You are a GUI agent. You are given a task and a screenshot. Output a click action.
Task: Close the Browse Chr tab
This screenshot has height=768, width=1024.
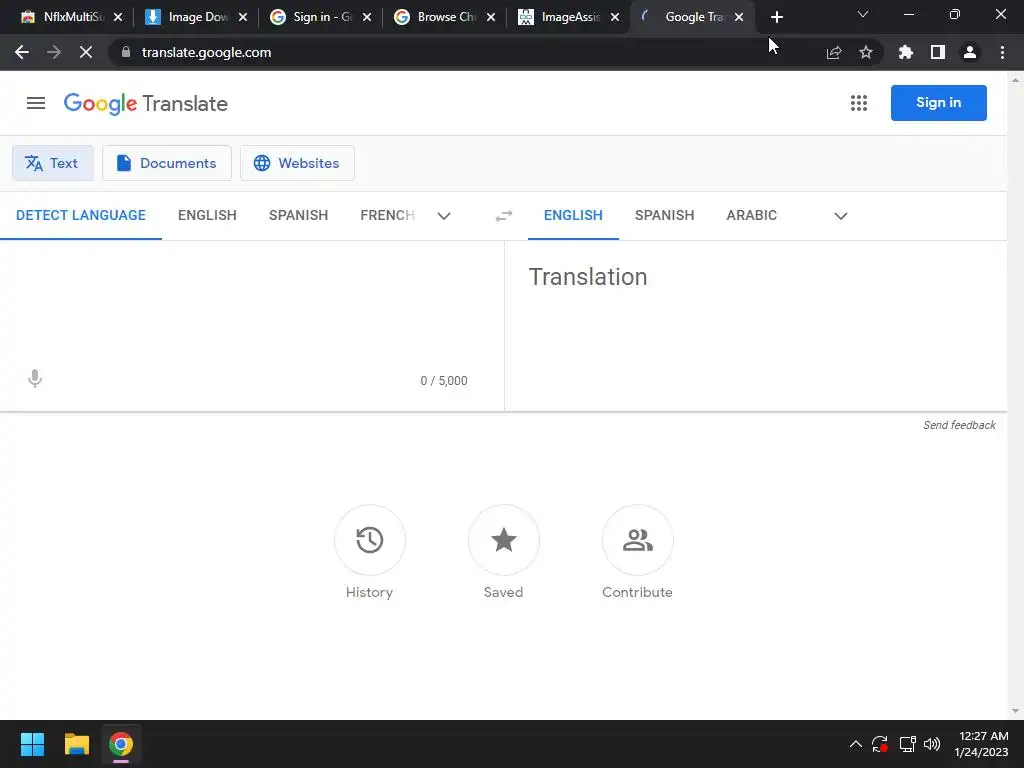click(x=490, y=18)
